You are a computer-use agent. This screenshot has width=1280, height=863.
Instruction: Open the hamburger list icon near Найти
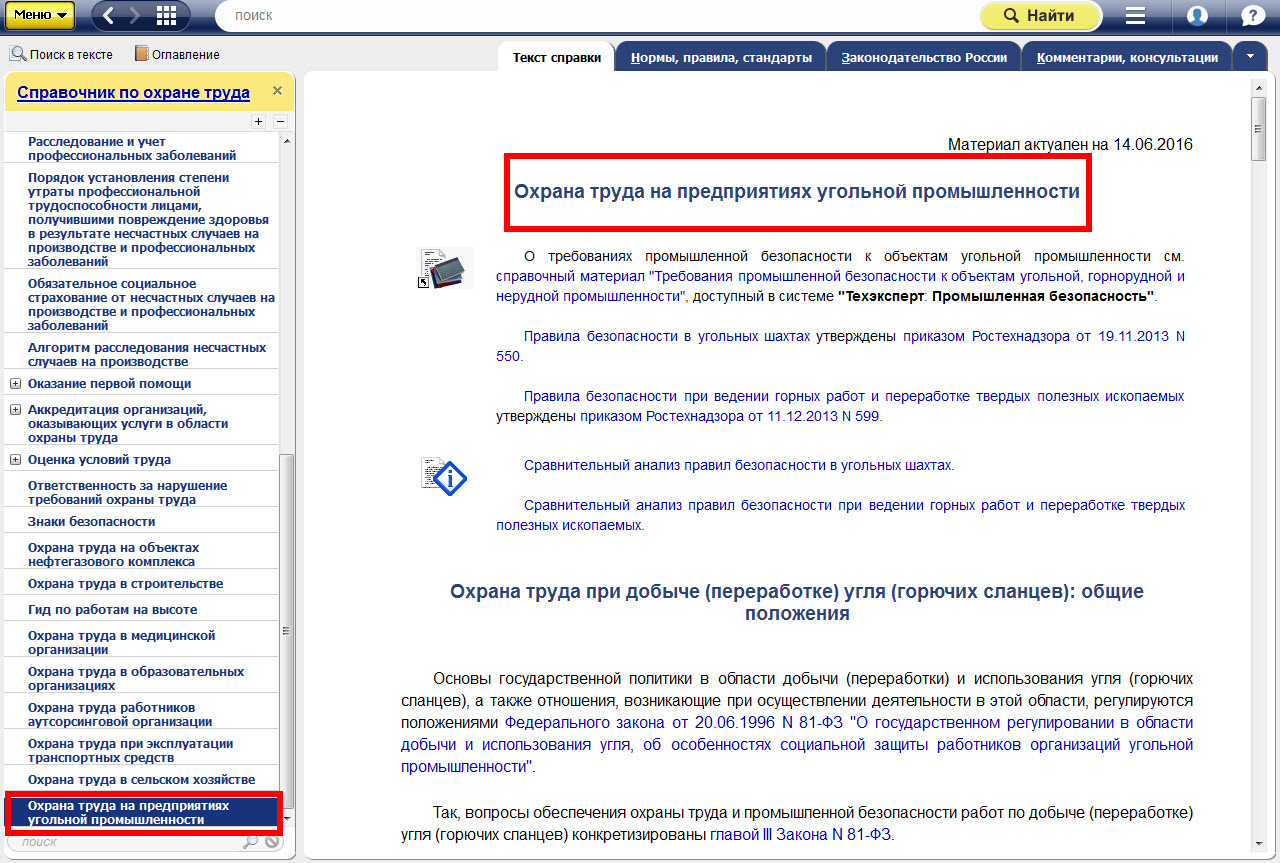1135,16
